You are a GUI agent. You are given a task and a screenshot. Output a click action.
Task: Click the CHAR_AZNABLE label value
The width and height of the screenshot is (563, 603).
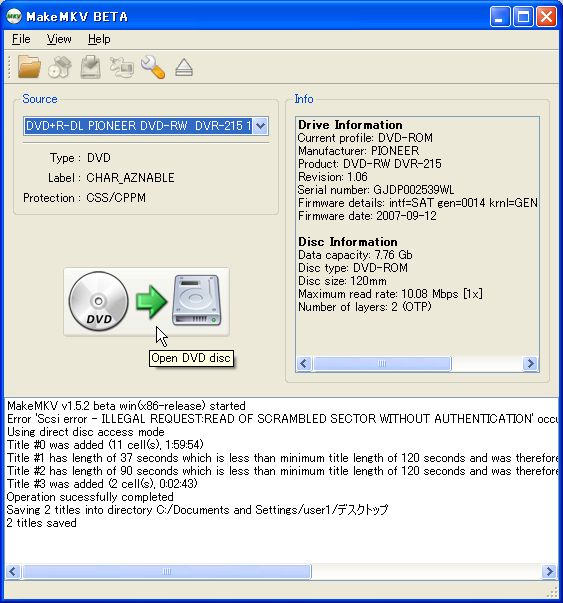(x=130, y=178)
